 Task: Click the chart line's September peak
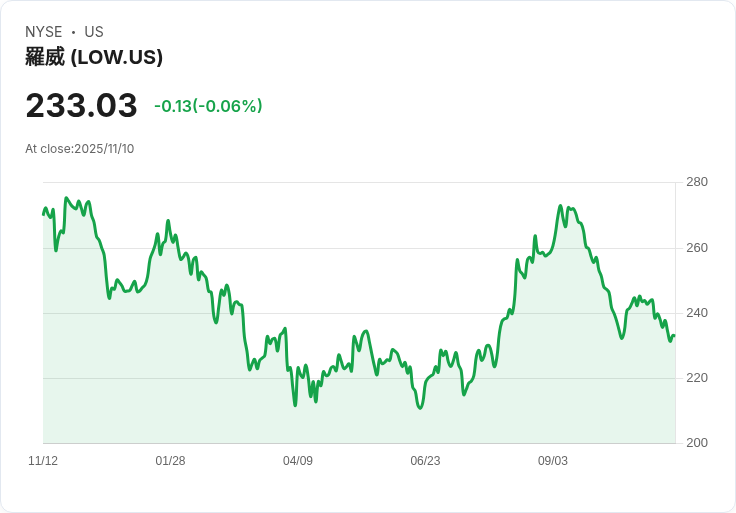(561, 206)
